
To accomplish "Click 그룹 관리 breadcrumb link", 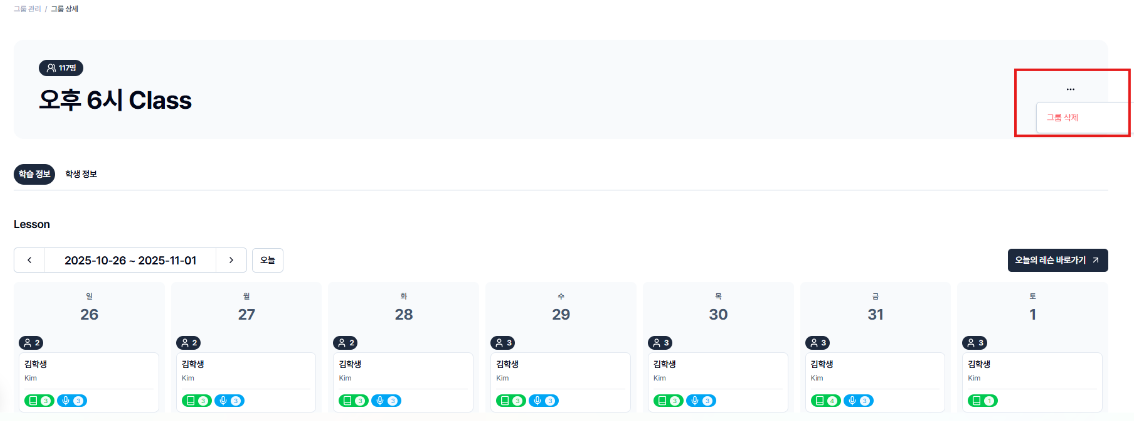I will tap(27, 9).
